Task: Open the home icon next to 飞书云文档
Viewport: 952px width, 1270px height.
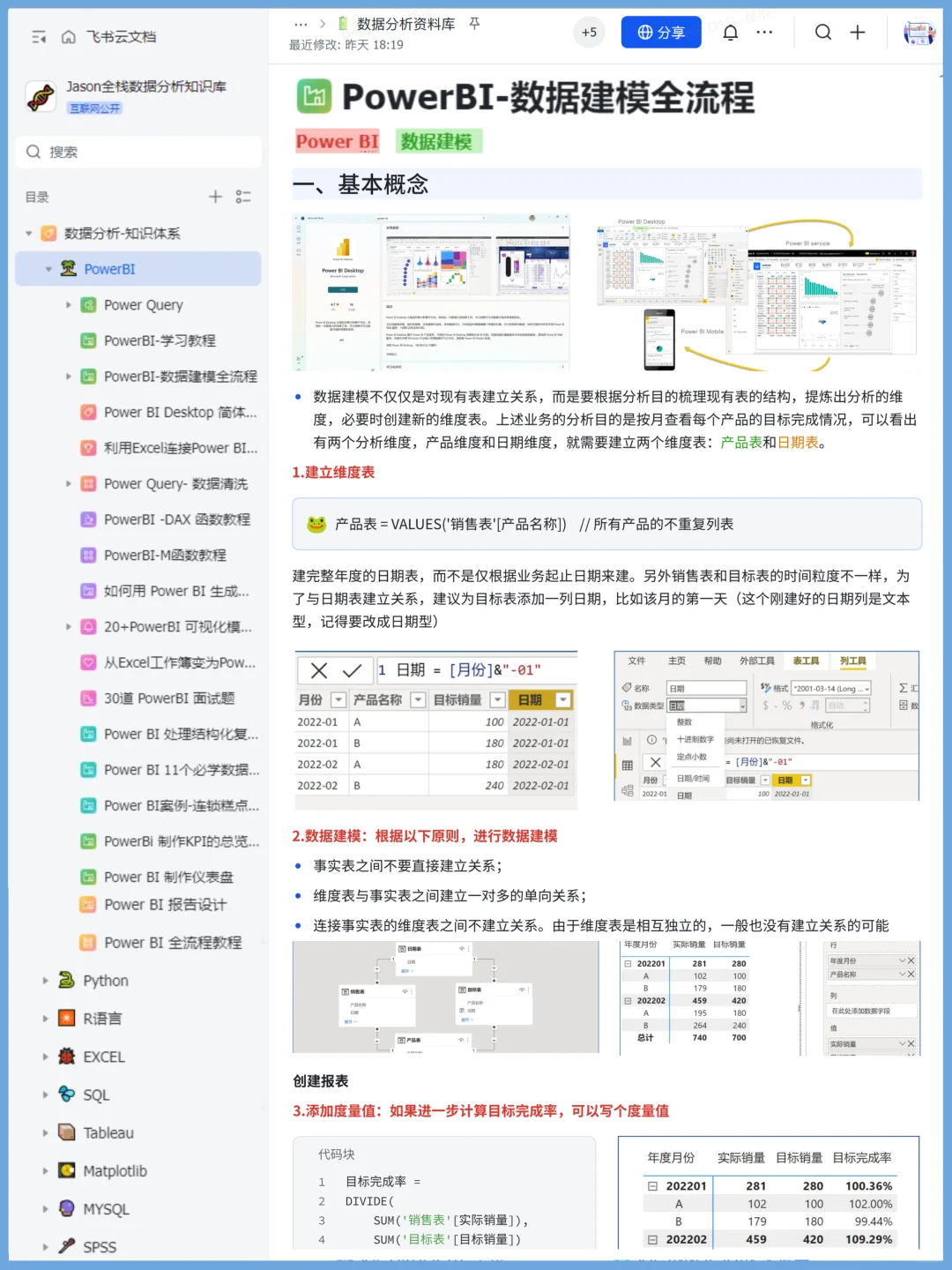Action: pyautogui.click(x=68, y=37)
